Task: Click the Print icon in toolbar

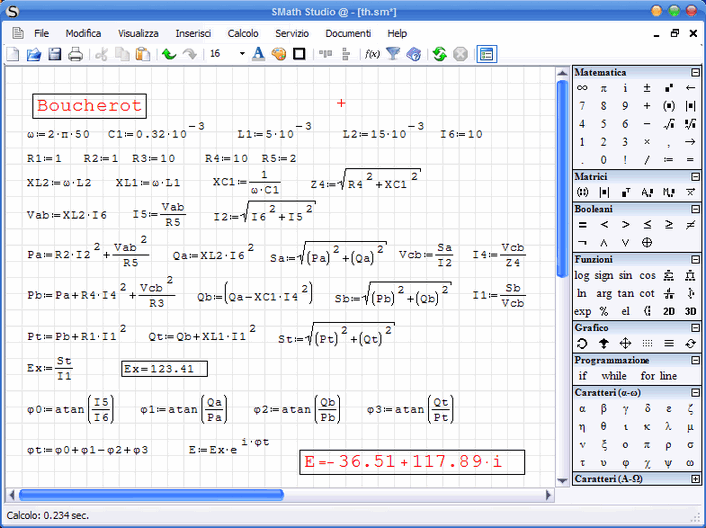Action: pos(75,54)
